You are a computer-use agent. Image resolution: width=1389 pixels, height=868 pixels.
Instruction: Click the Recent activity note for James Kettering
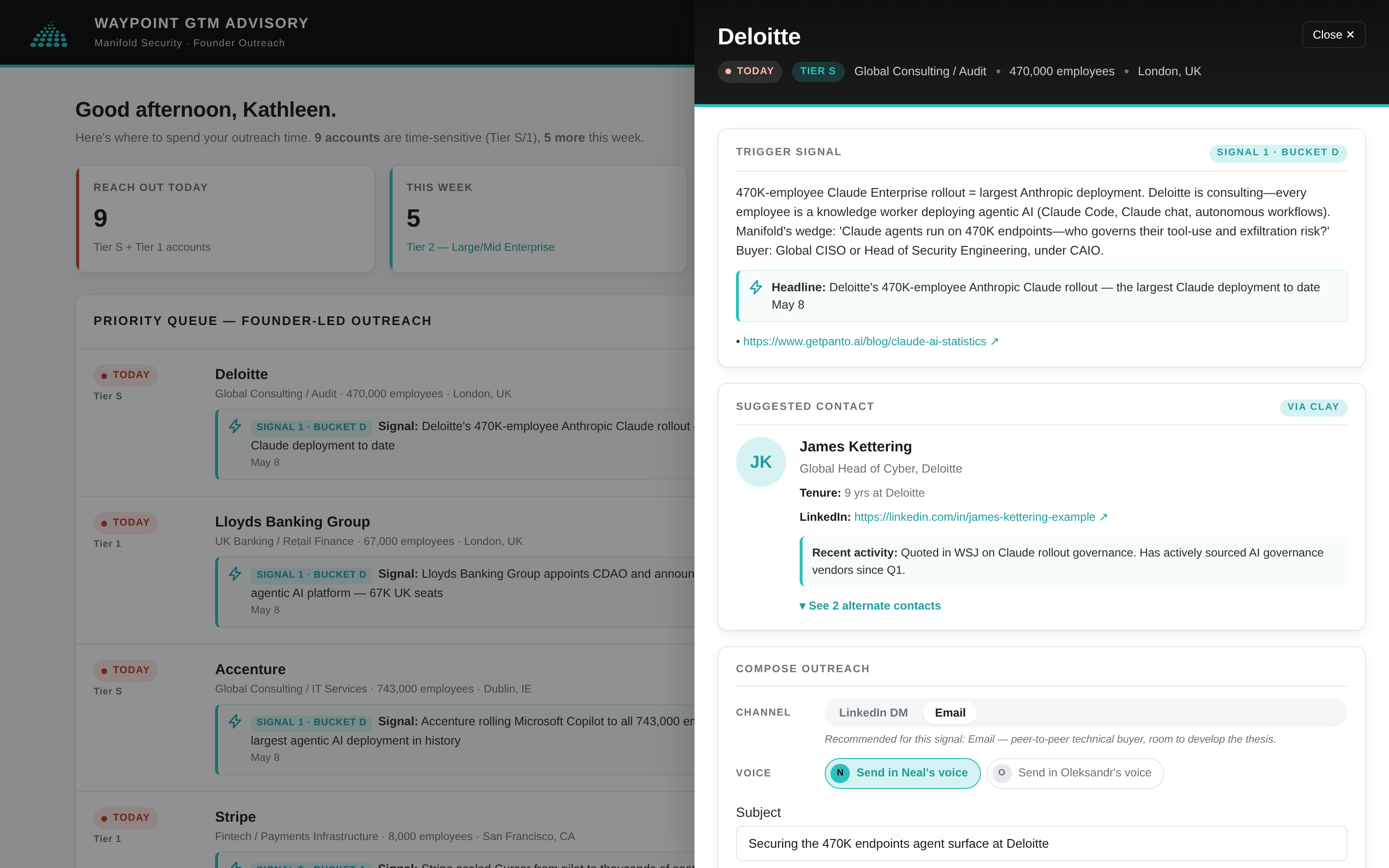pyautogui.click(x=1073, y=561)
